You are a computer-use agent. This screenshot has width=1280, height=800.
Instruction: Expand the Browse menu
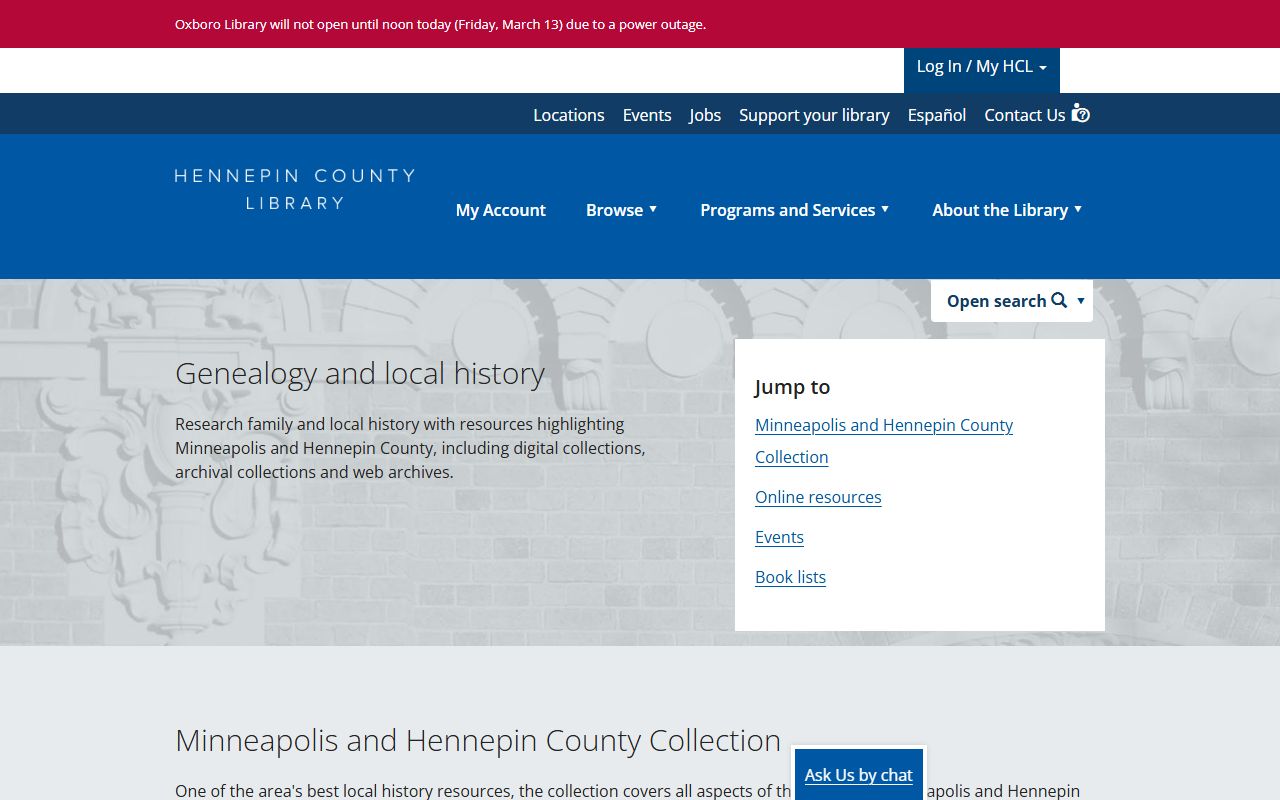point(622,210)
